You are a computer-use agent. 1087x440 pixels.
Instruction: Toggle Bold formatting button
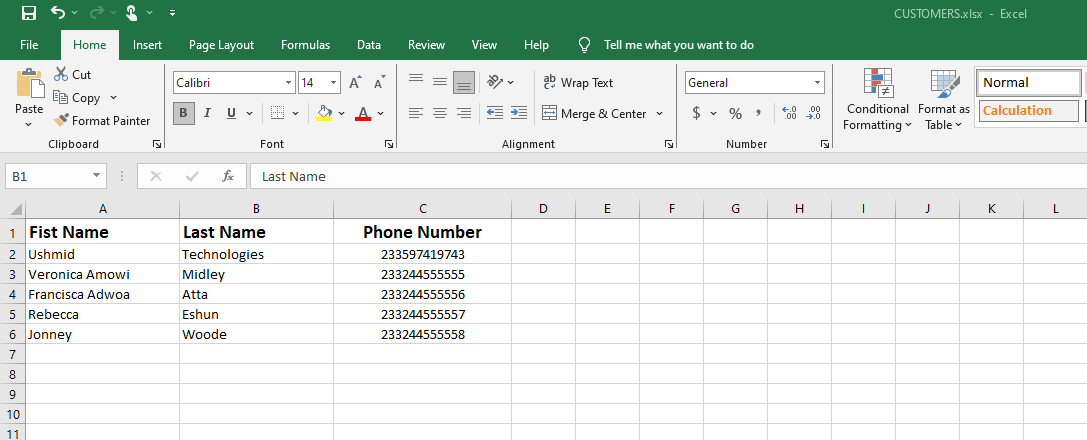(x=183, y=113)
